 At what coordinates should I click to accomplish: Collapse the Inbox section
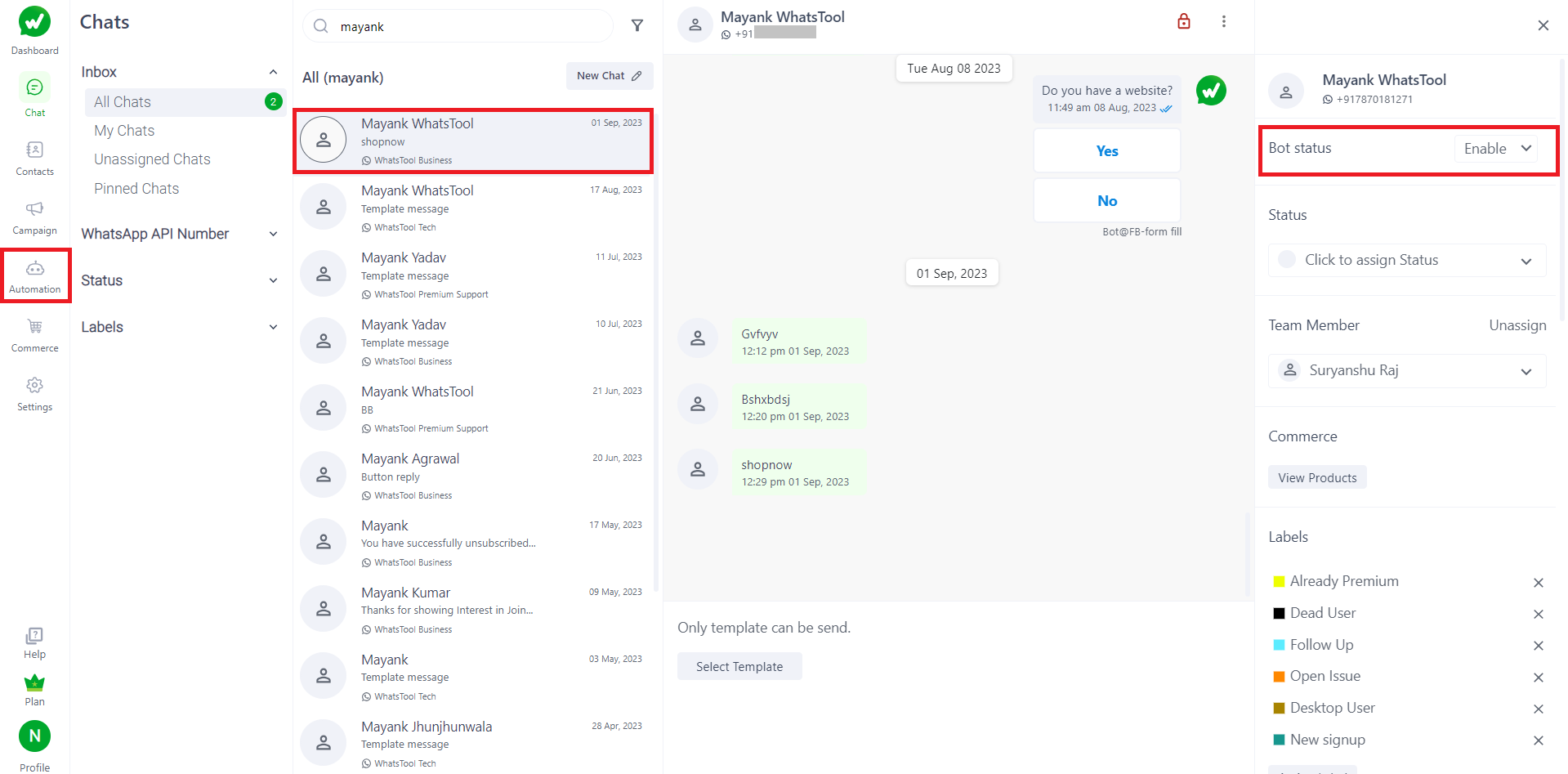click(x=273, y=72)
